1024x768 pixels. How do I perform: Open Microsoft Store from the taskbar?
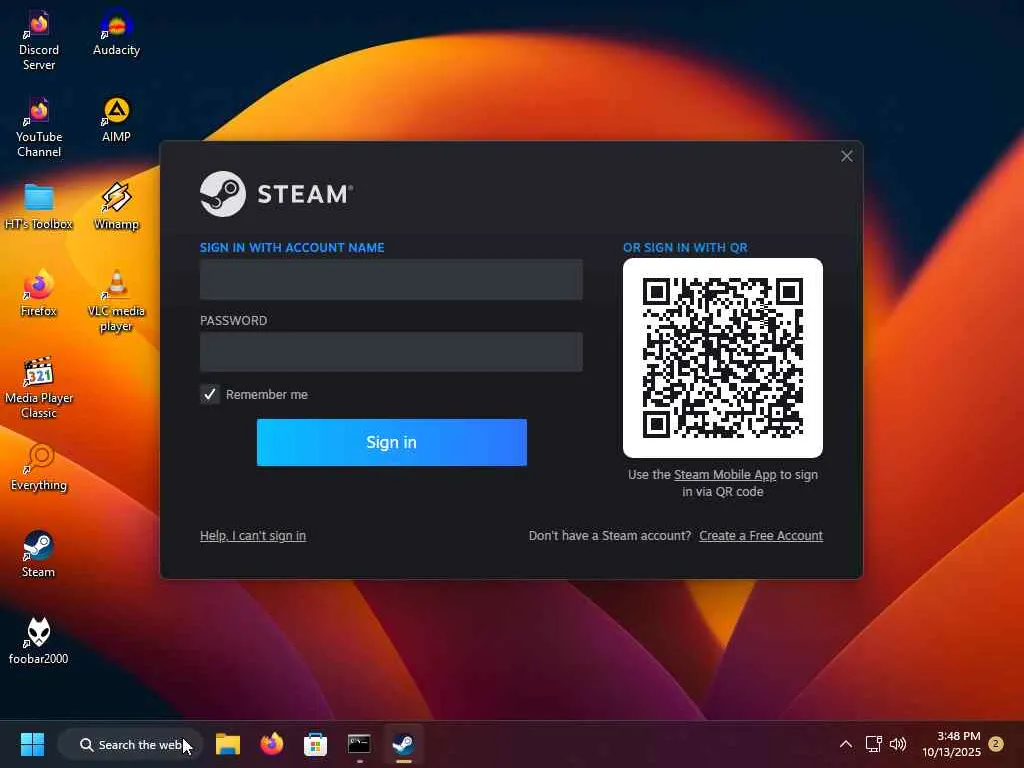tap(315, 744)
